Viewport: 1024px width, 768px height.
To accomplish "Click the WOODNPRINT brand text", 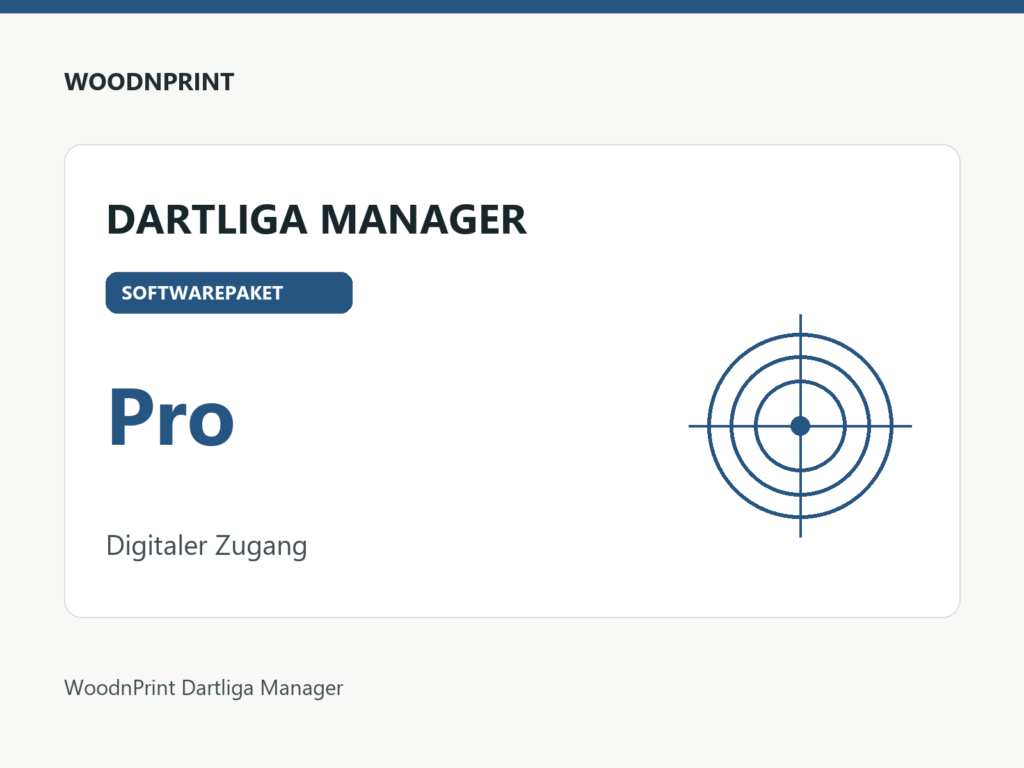I will click(x=149, y=82).
